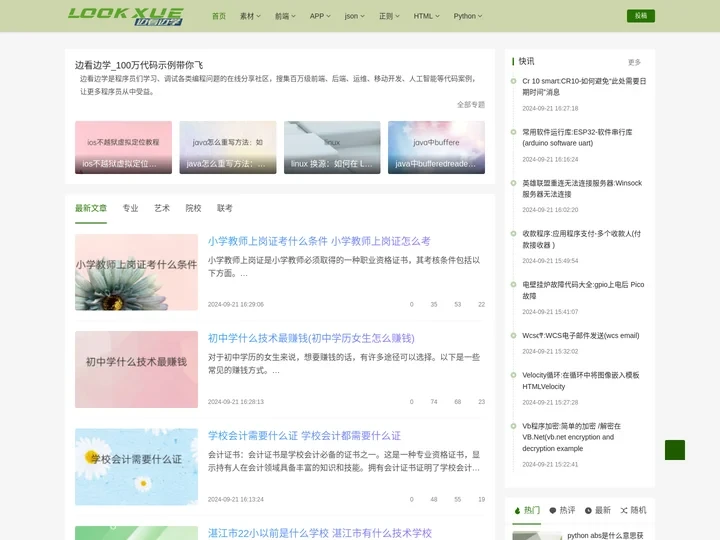
Task: Click count 22 on 小学教师上岗证 article row
Action: [x=481, y=304]
